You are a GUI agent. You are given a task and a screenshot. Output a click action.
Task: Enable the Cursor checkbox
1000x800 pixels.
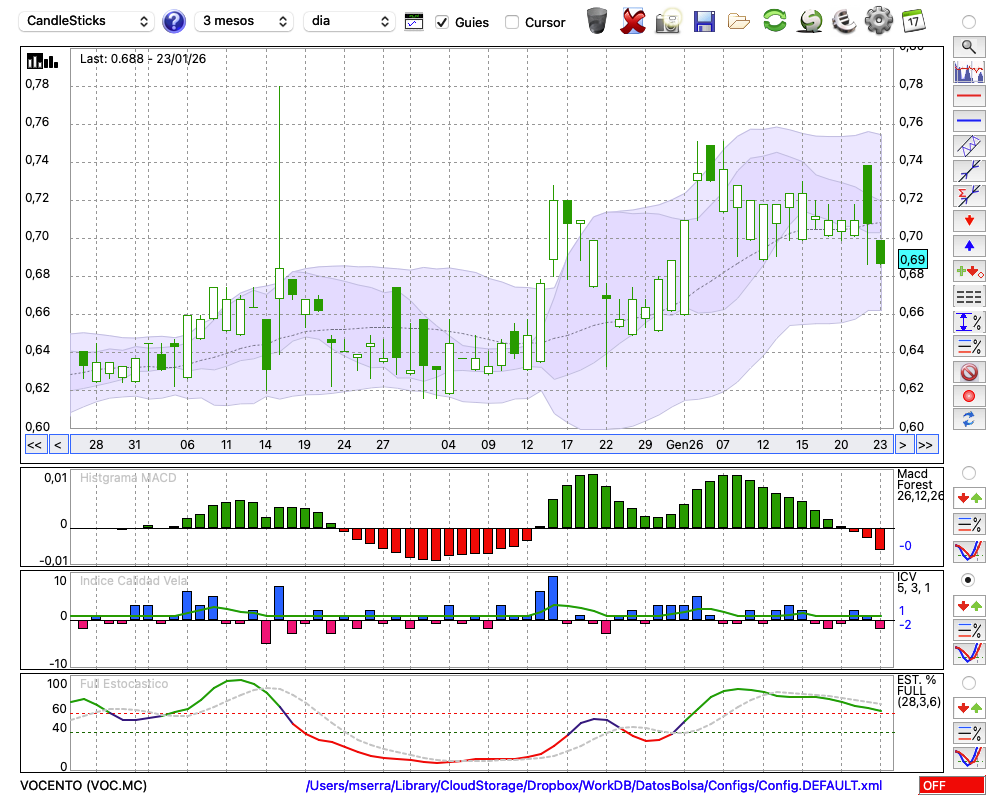tap(512, 22)
